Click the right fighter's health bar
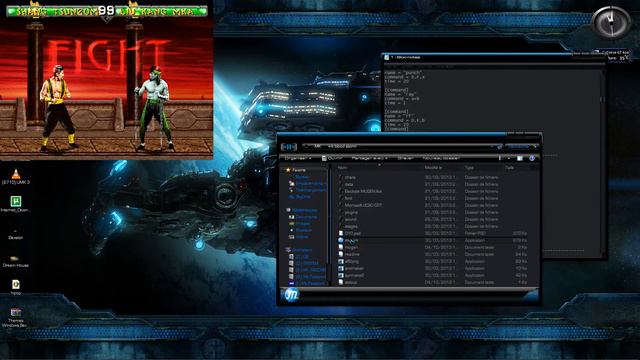 coord(162,11)
